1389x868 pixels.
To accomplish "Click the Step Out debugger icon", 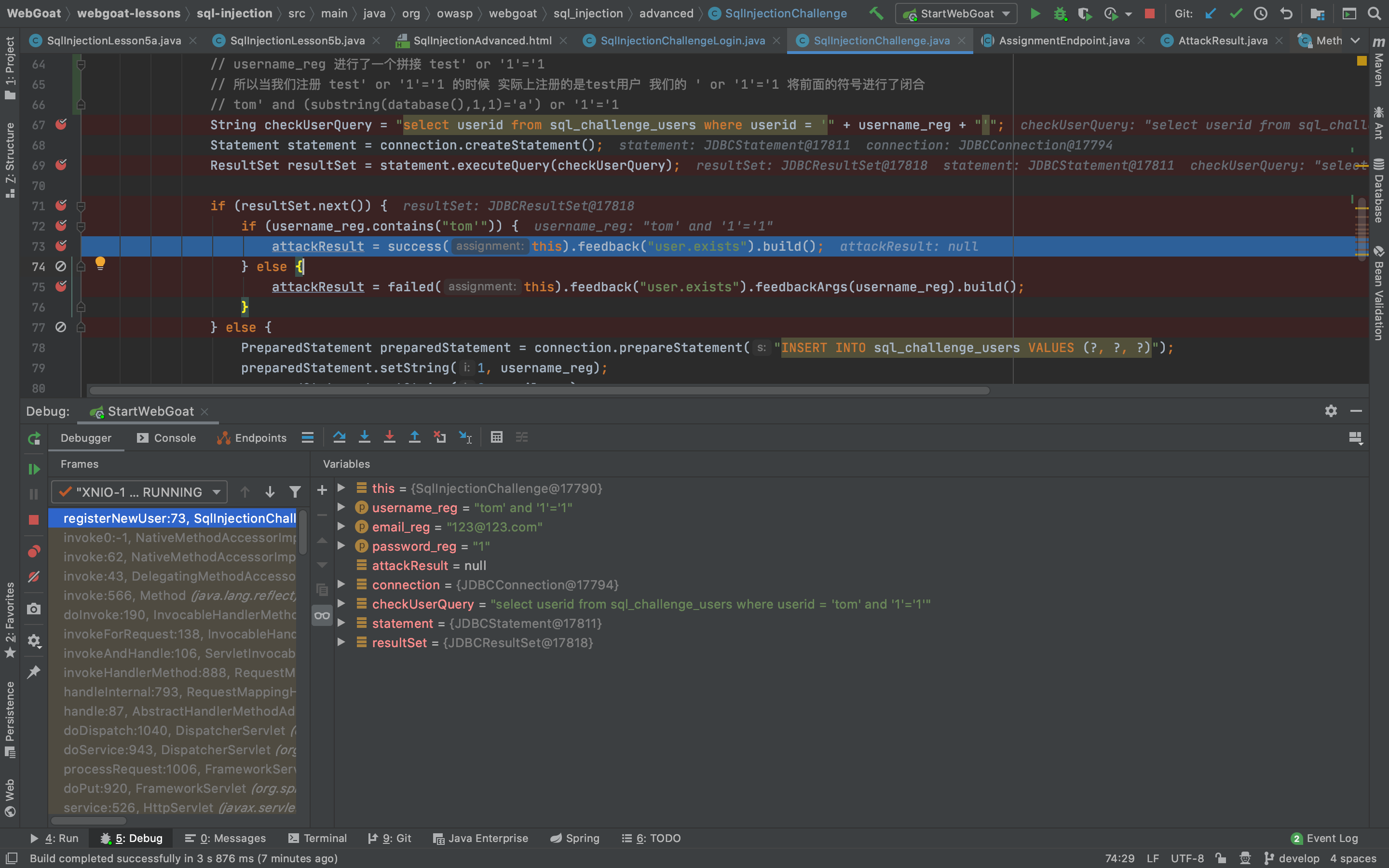I will coord(414,437).
